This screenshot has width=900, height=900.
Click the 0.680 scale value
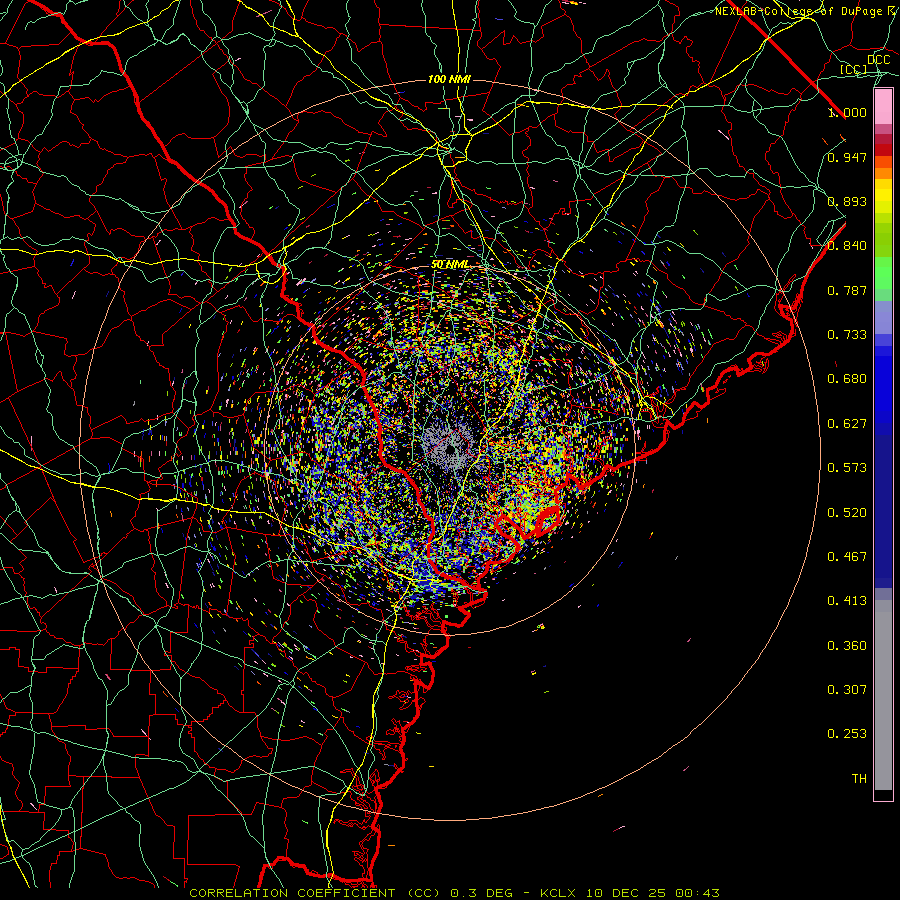pyautogui.click(x=847, y=379)
